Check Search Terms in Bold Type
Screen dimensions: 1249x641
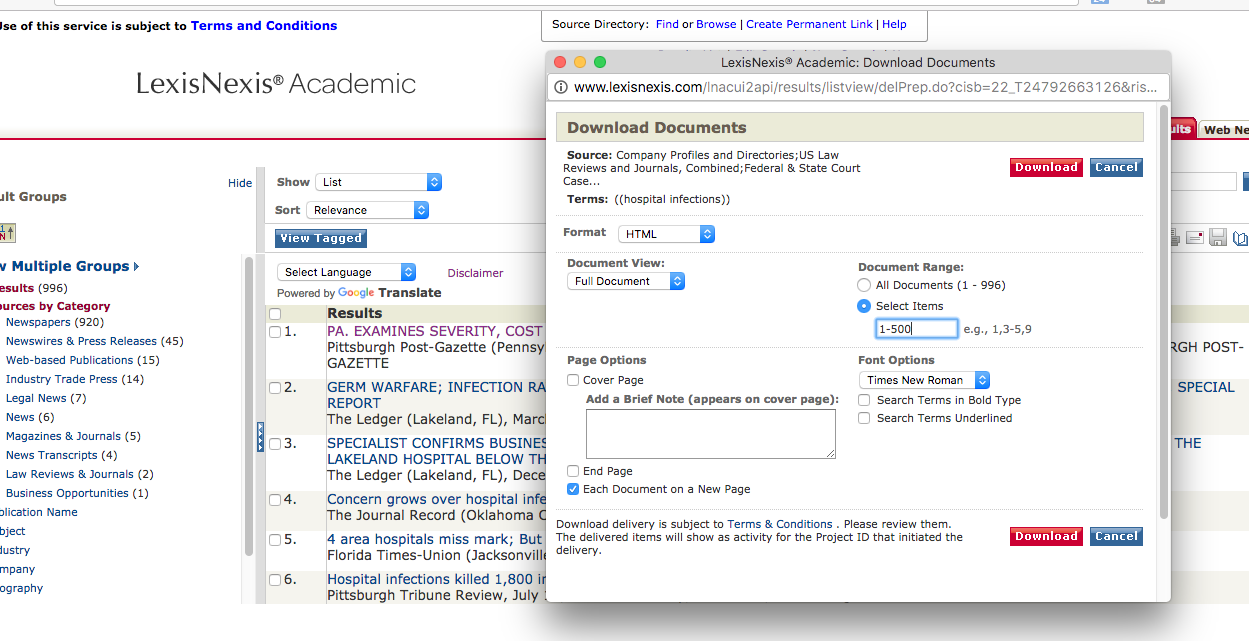[x=864, y=400]
